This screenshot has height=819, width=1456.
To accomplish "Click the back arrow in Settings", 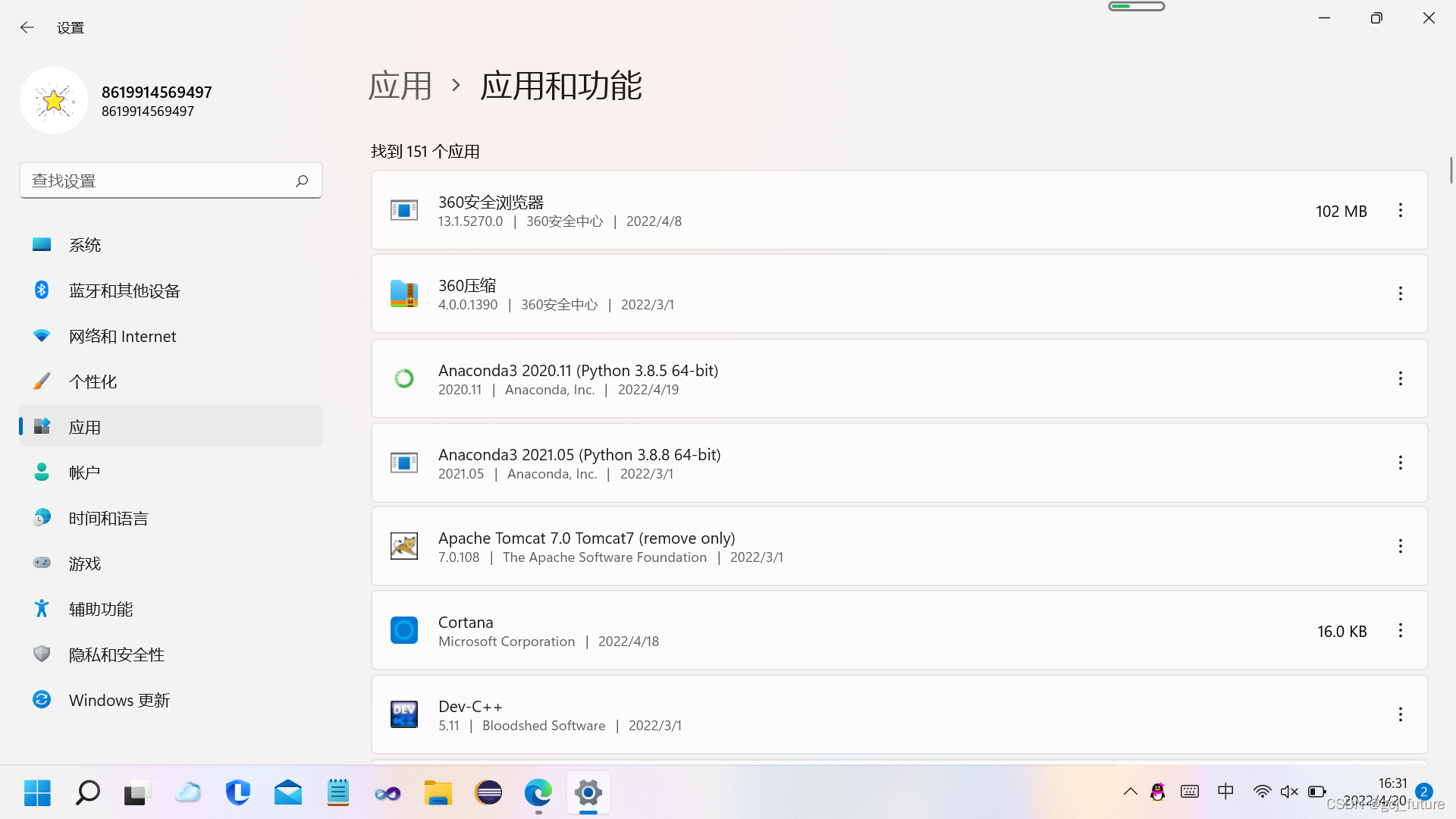I will tap(27, 27).
